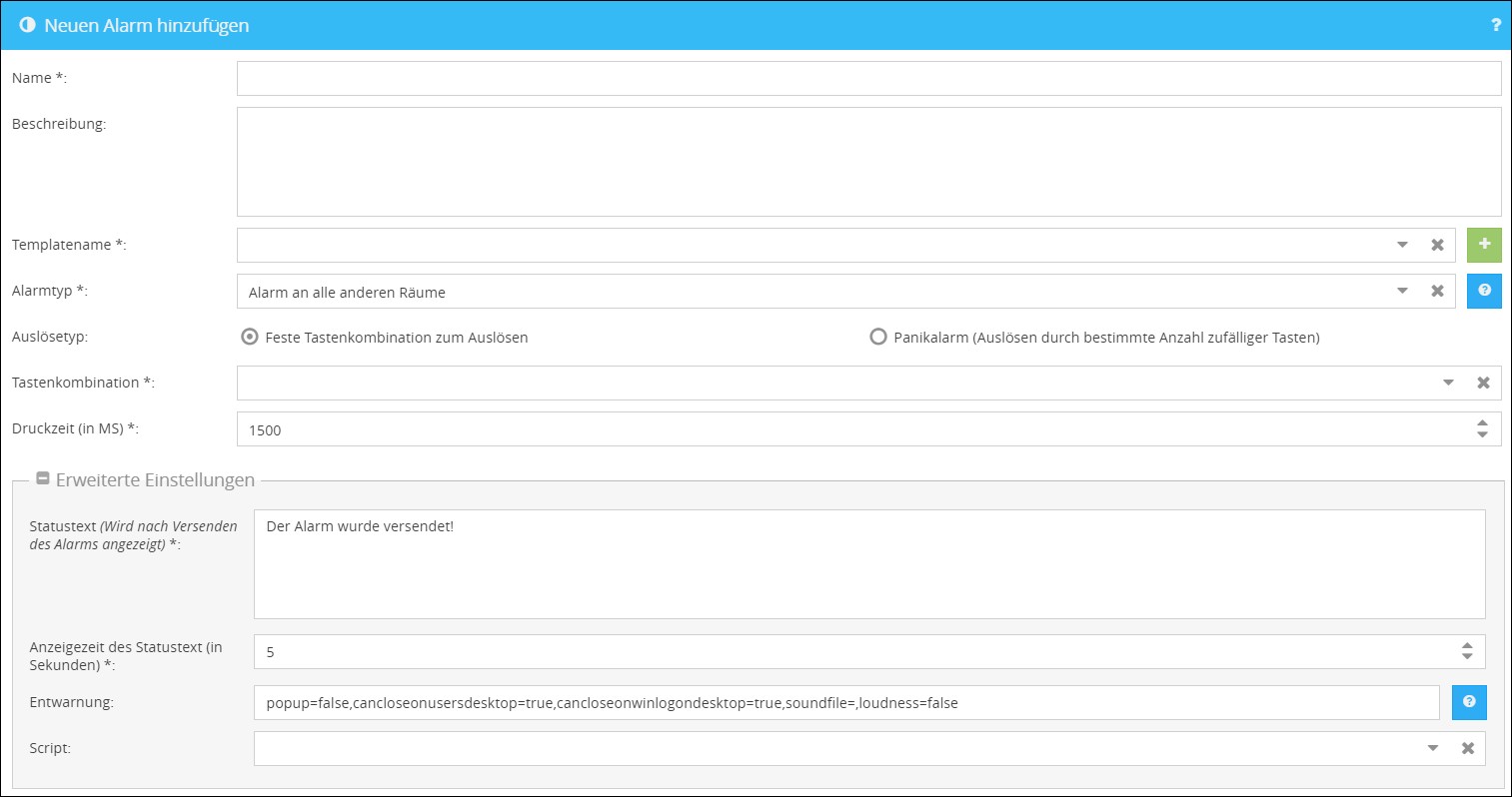
Task: Open the Script dropdown arrow
Action: pos(1433,748)
